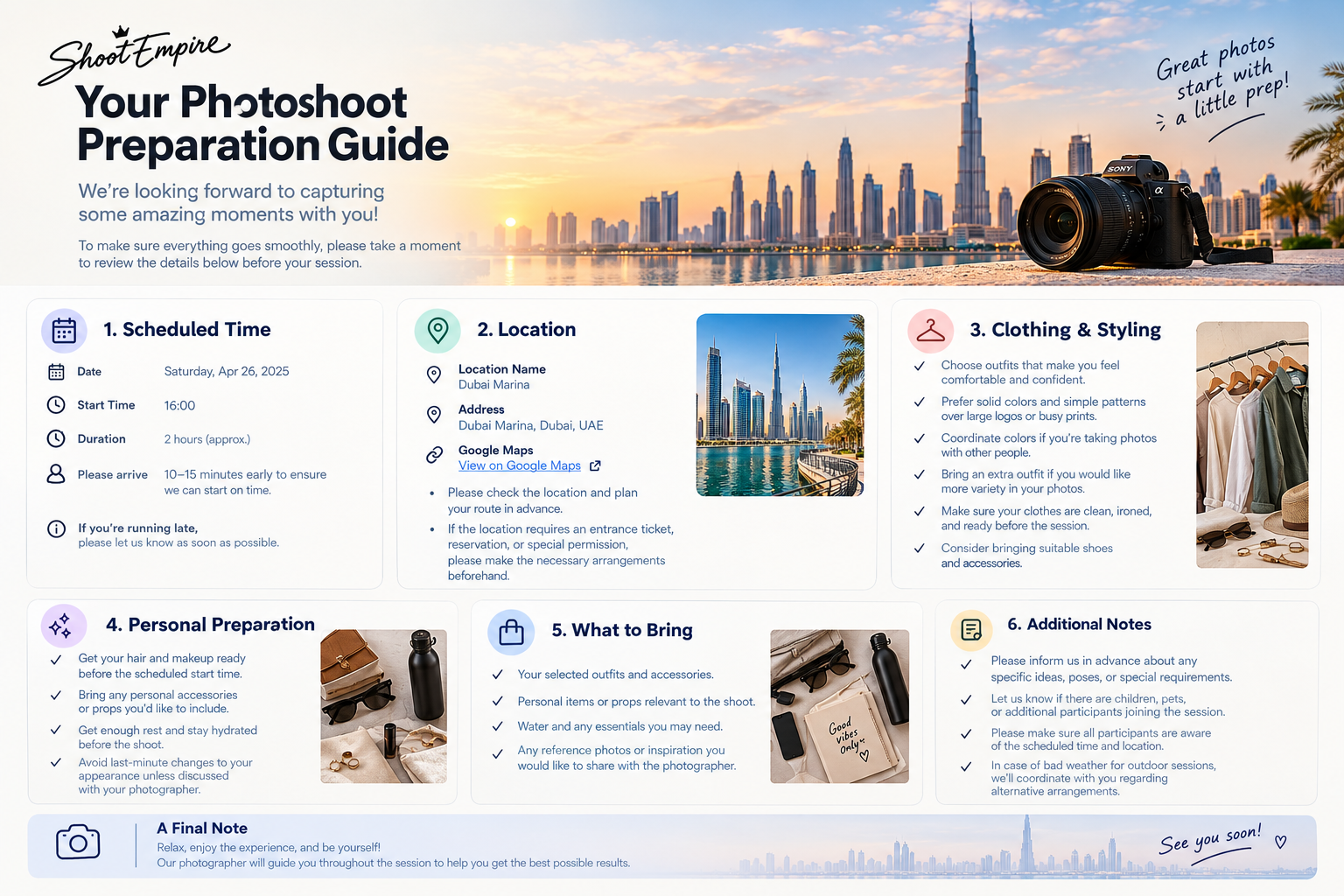Click the handwritten See you soon! text

[x=1211, y=840]
